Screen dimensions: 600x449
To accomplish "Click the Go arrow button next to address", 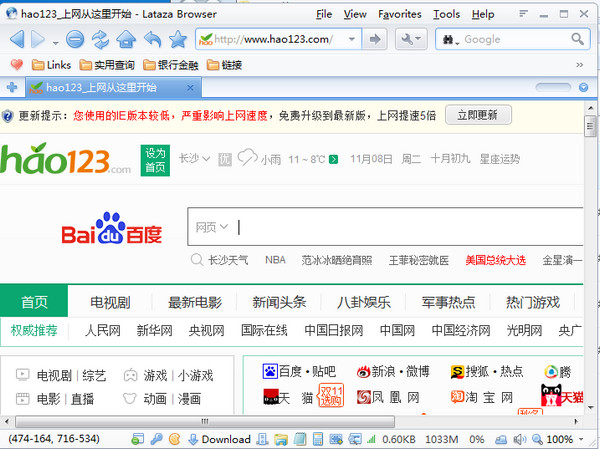I will click(x=374, y=39).
